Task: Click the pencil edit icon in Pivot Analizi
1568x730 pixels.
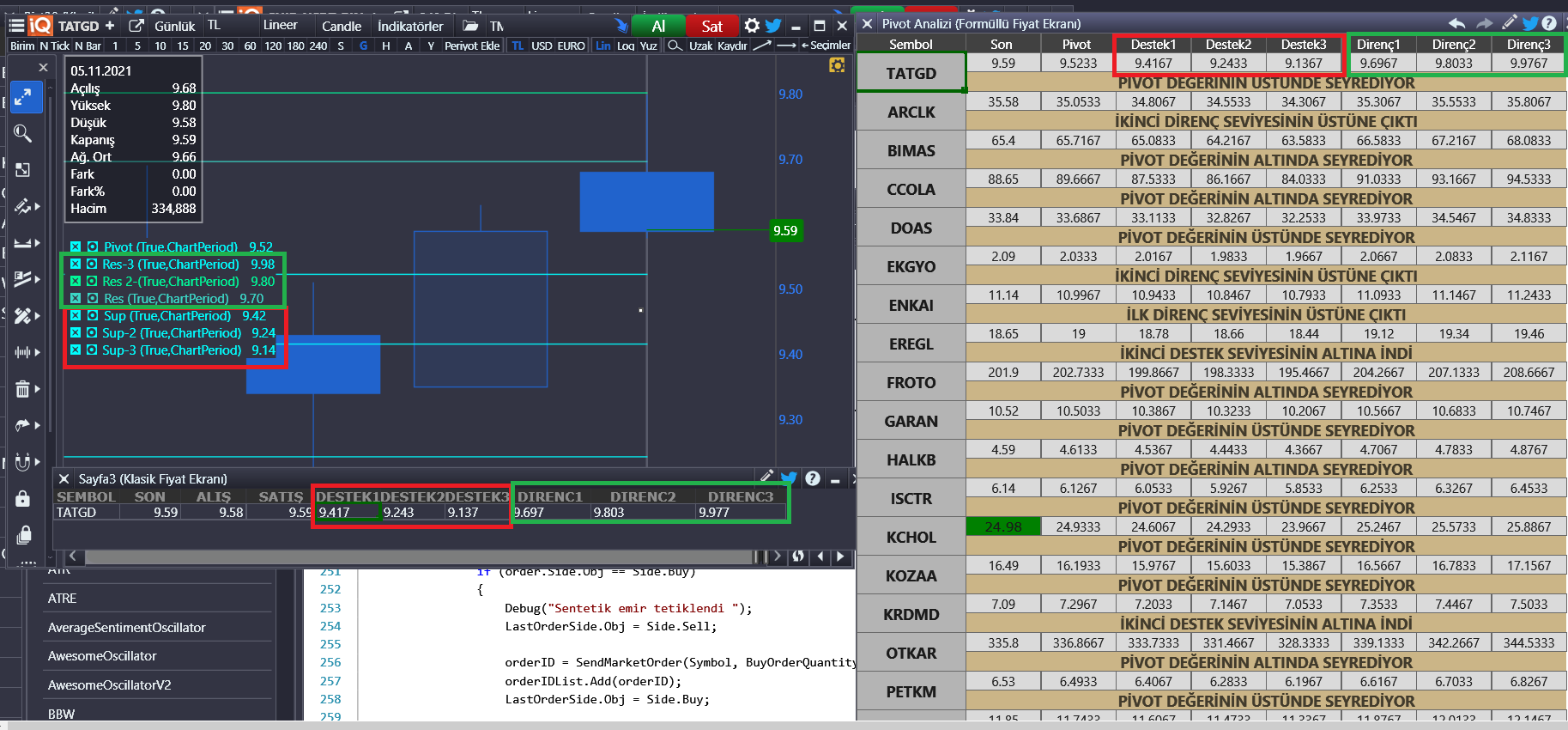Action: (x=1509, y=23)
